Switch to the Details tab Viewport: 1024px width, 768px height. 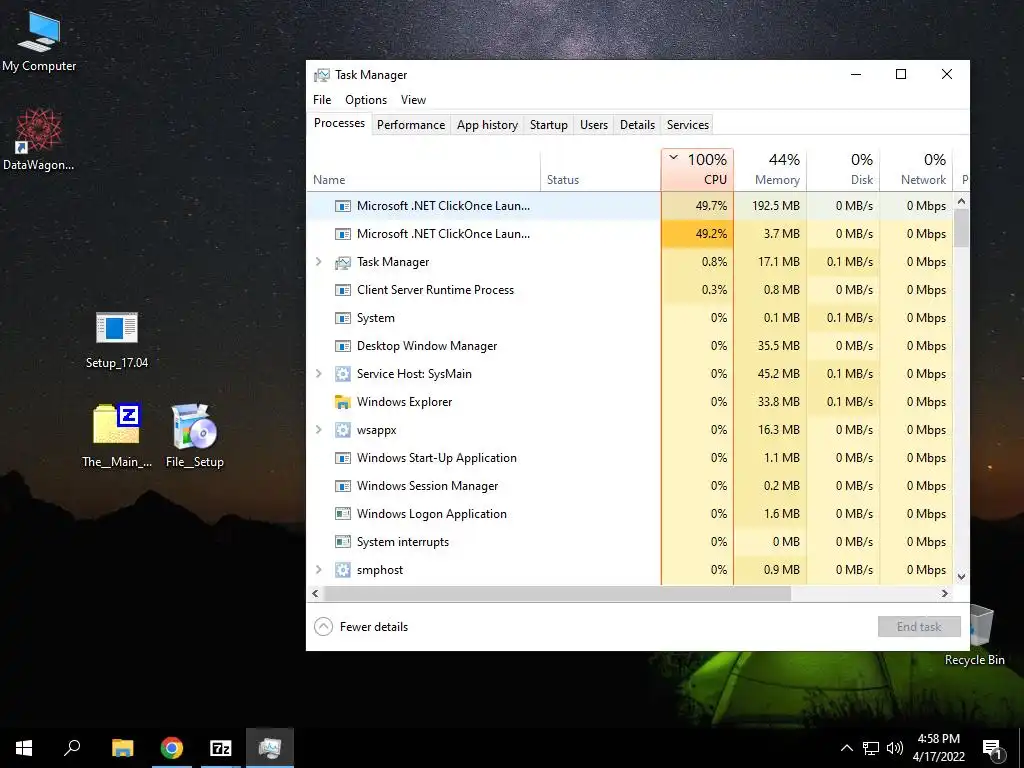tap(637, 125)
